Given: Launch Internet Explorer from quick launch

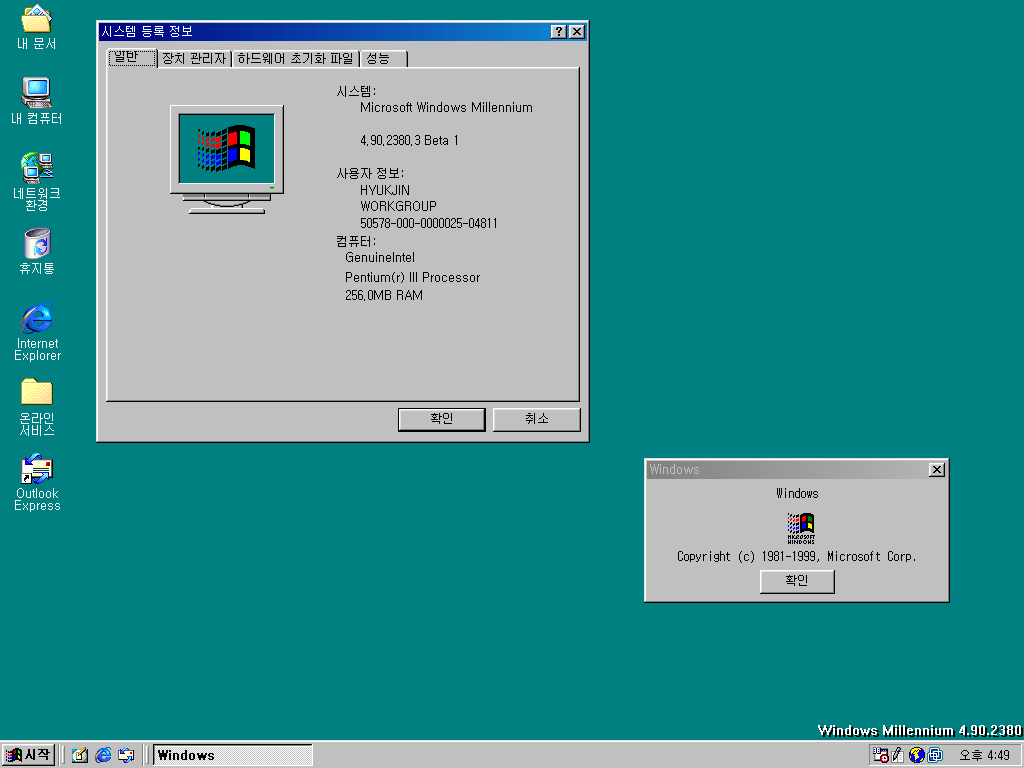Looking at the screenshot, I should pos(103,755).
